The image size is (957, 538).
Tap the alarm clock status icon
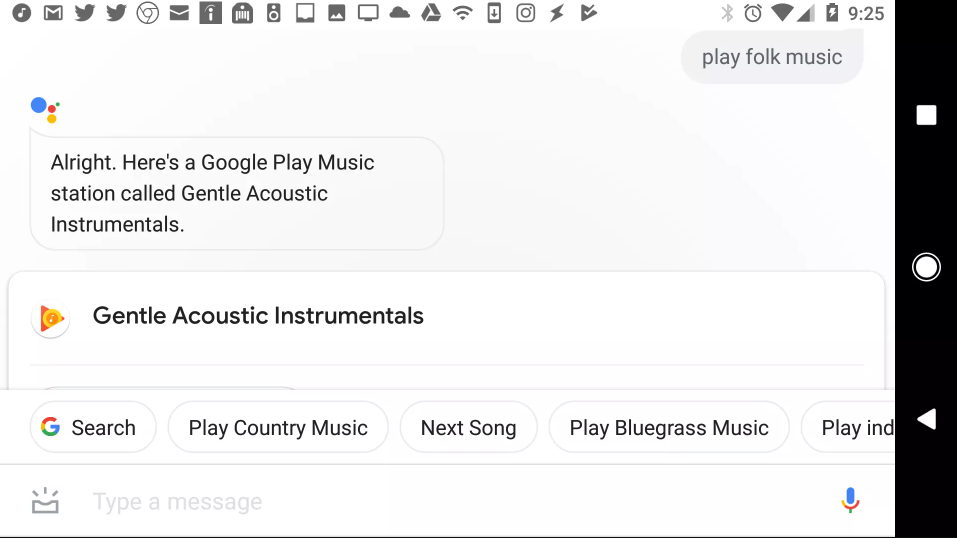click(753, 13)
